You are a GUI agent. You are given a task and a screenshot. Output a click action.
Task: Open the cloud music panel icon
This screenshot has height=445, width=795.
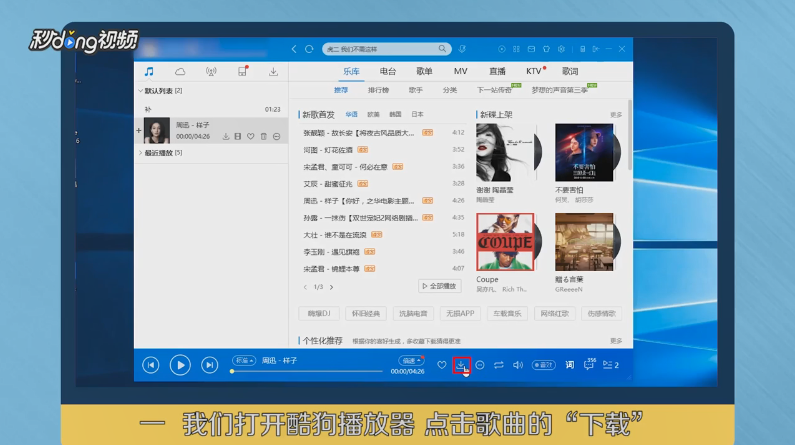(x=180, y=71)
